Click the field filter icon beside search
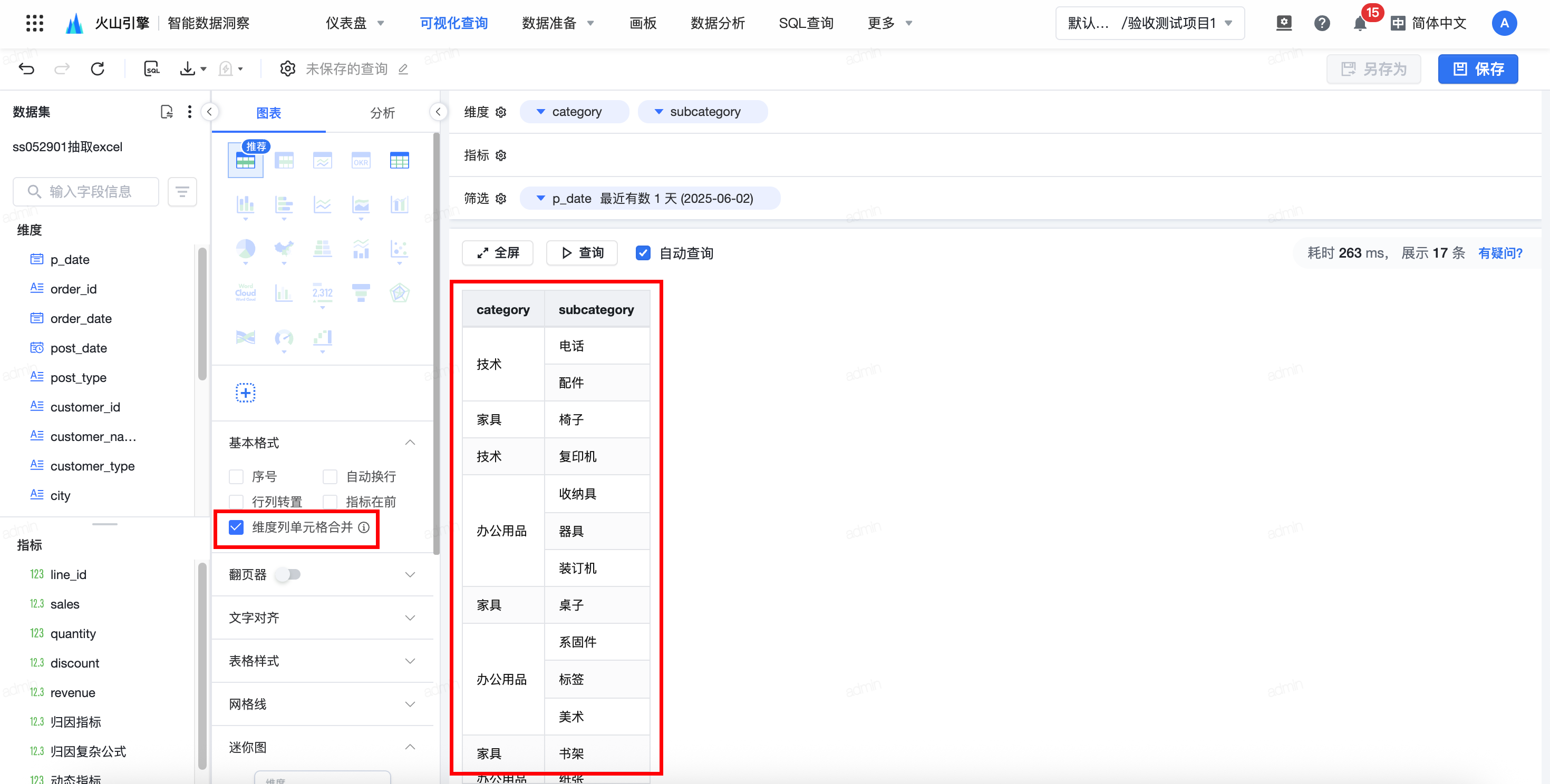This screenshot has width=1550, height=784. (x=182, y=192)
